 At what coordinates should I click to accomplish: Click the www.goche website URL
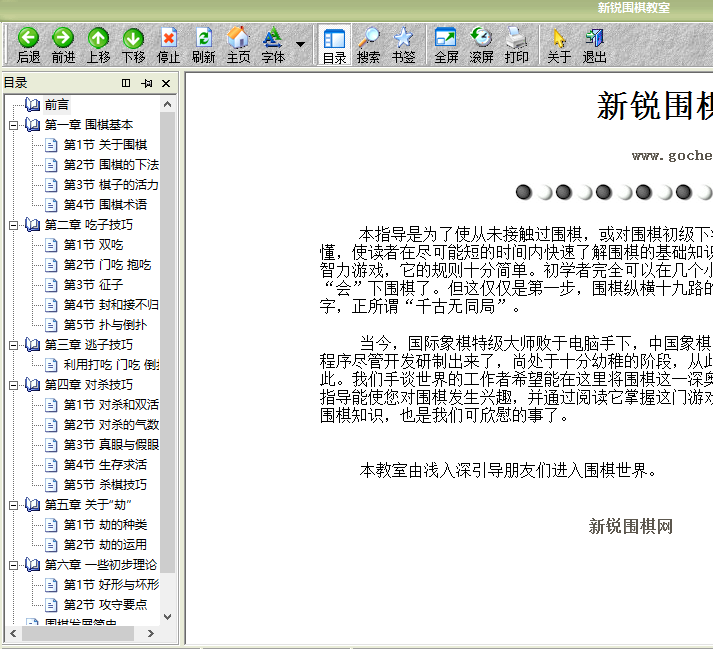[x=672, y=156]
